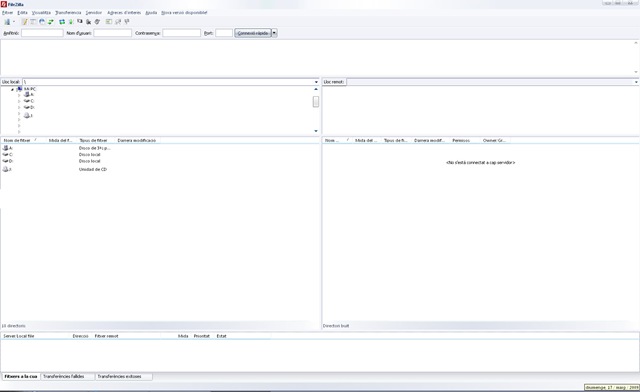Click the disconnect from server icon
The height and width of the screenshot is (392, 640).
pos(88,22)
